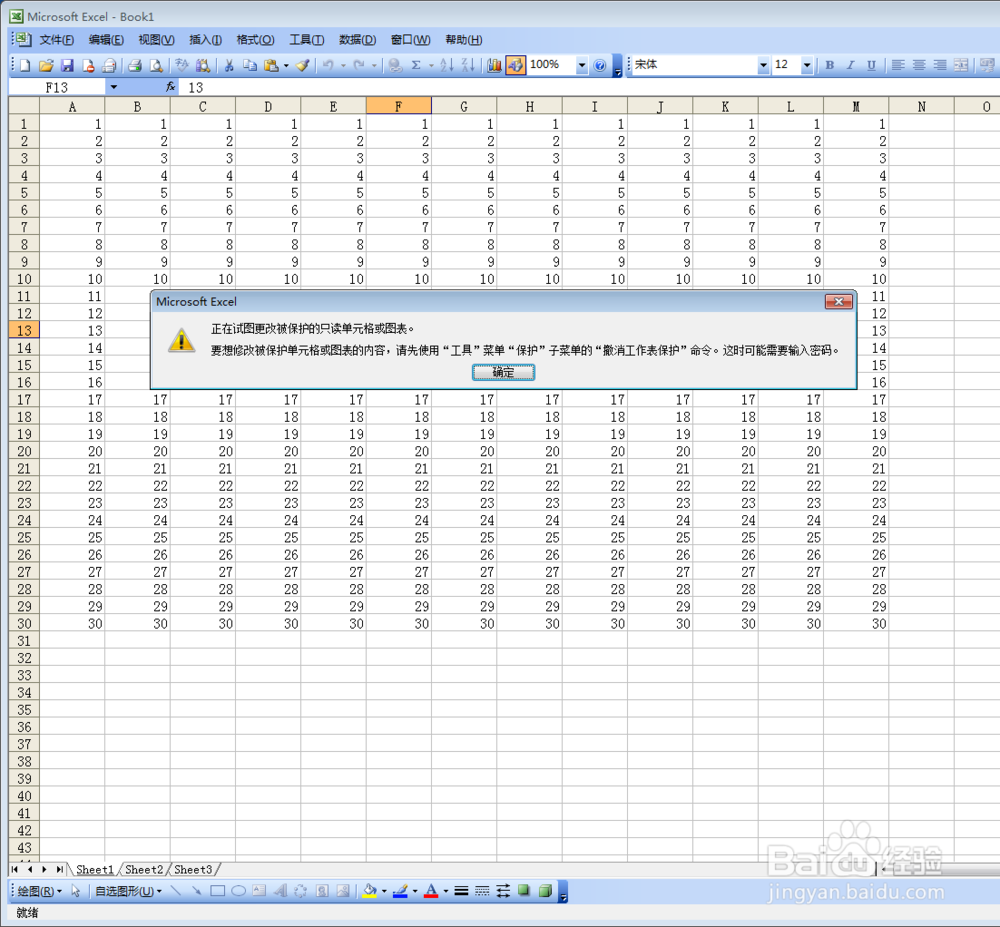Open the Paste options dropdown arrow
Image resolution: width=1000 pixels, height=927 pixels.
pos(286,65)
